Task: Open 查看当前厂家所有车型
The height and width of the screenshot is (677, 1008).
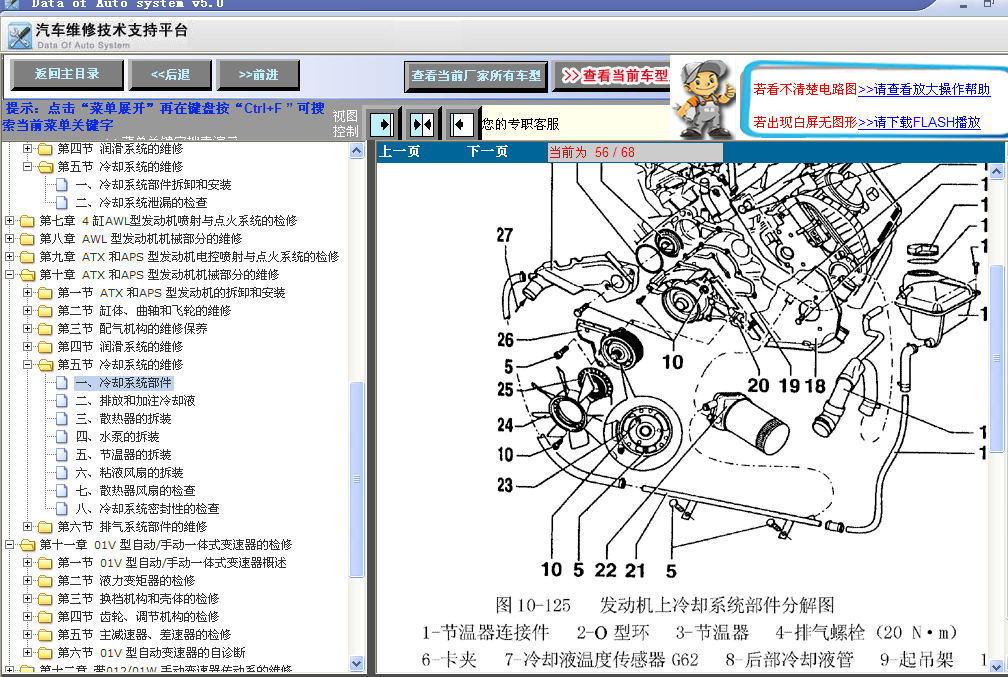Action: pos(476,77)
